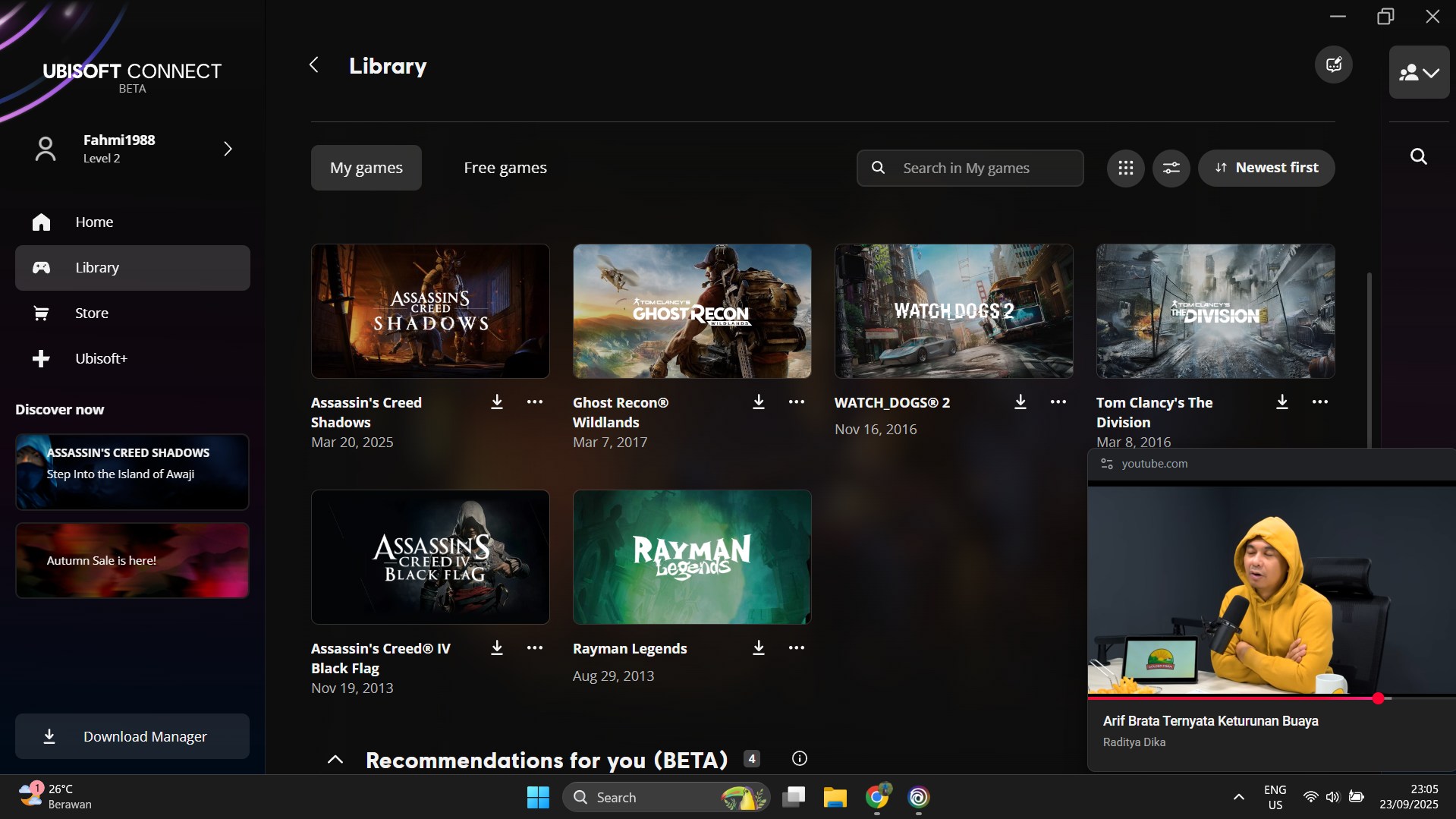Open Windows Start menu

538,797
